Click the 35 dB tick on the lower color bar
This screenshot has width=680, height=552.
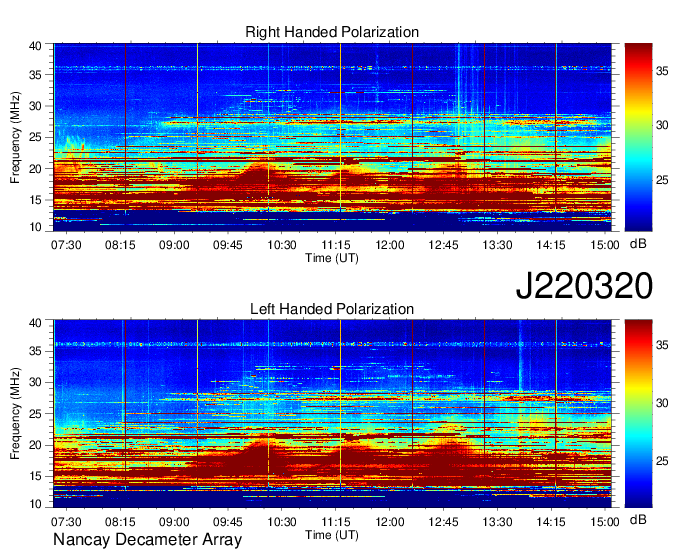(662, 345)
